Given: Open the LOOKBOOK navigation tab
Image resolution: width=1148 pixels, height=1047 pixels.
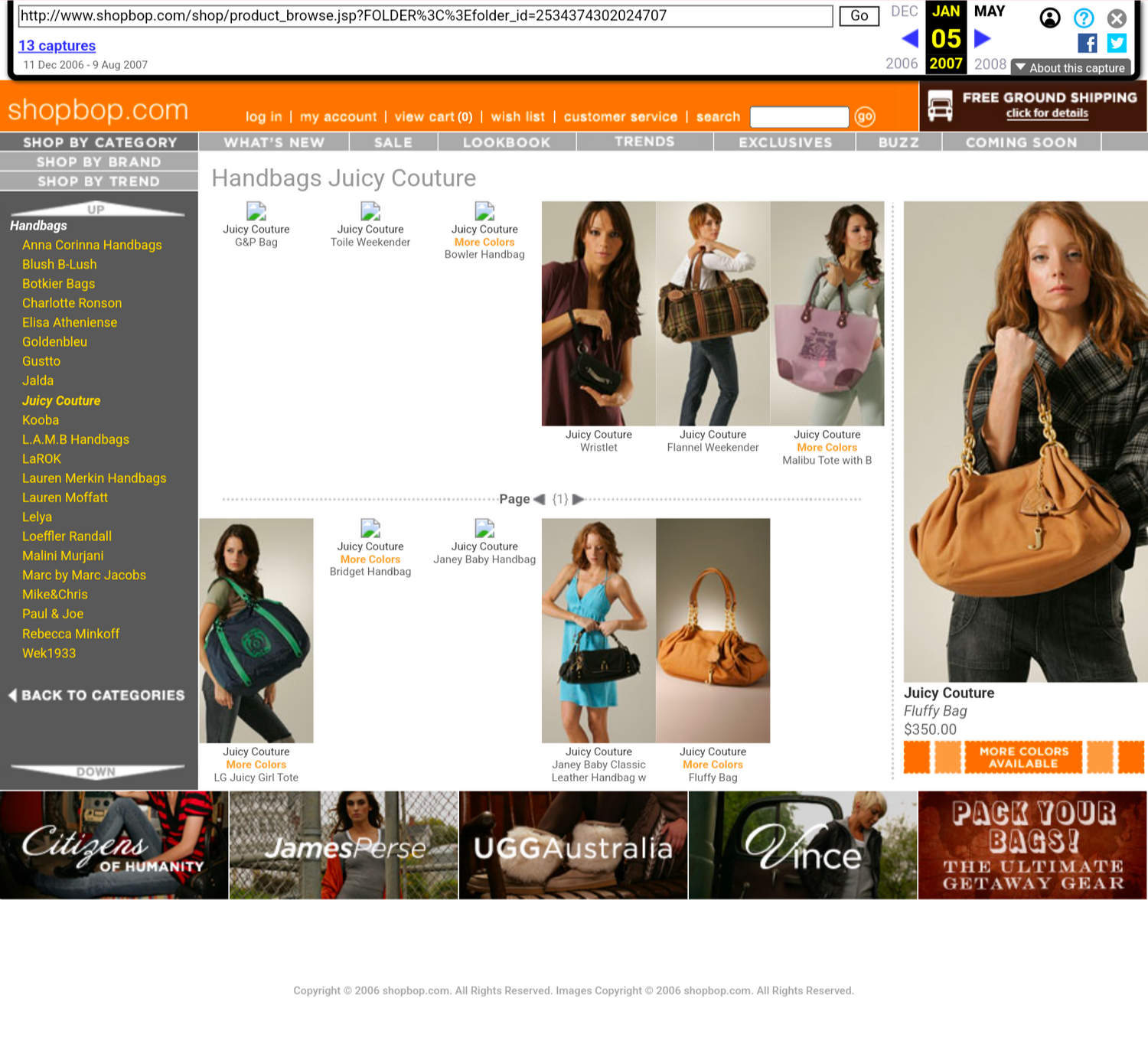Looking at the screenshot, I should click(507, 142).
